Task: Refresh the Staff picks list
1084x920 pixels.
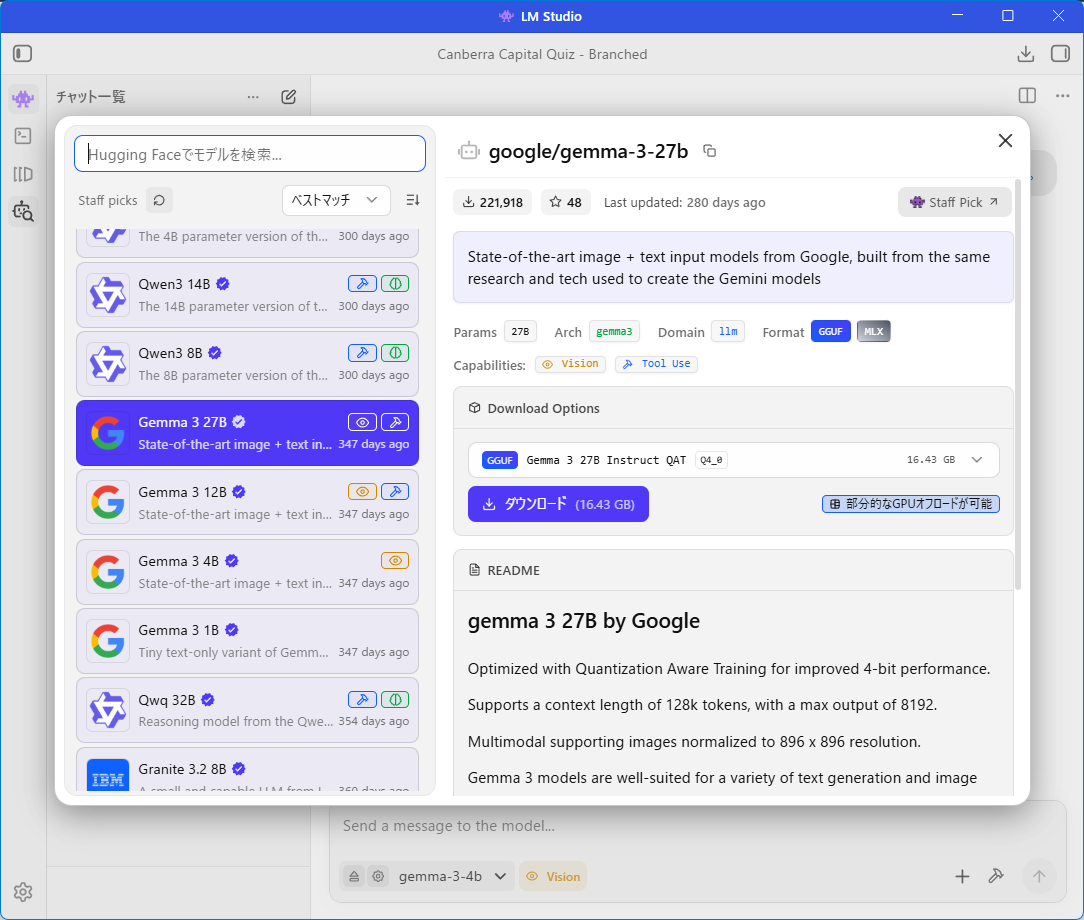Action: [x=159, y=200]
